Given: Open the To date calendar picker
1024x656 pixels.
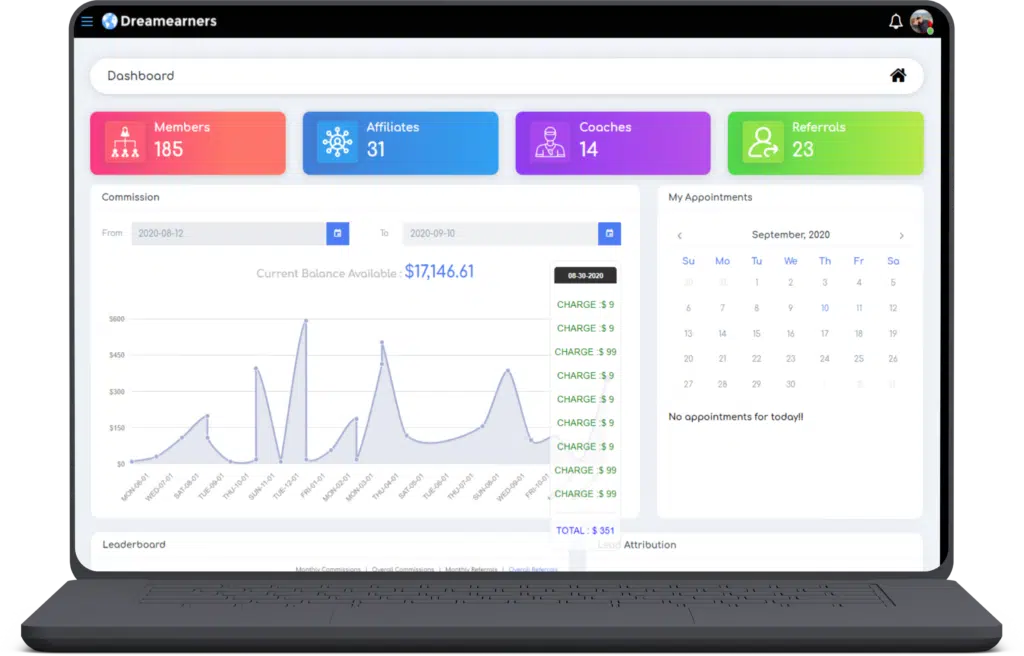Looking at the screenshot, I should click(x=609, y=233).
